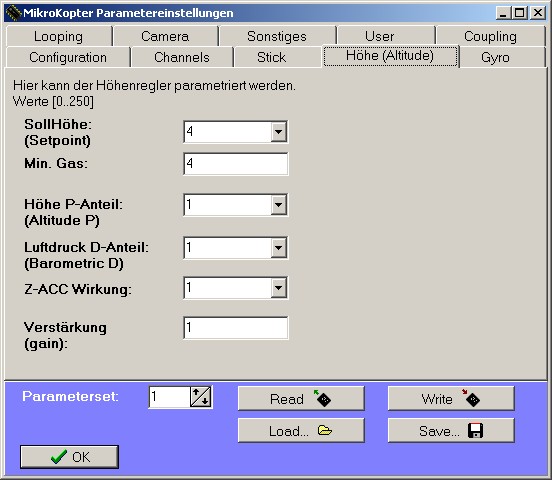Viewport: 552px width, 480px height.
Task: Click the SollHöhe value text box
Action: pos(227,132)
